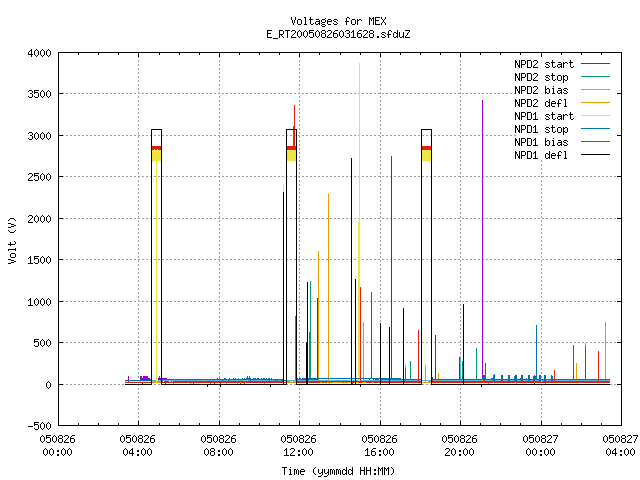Click the NPD1 defl legend label
The image size is (640, 480).
[x=541, y=156]
